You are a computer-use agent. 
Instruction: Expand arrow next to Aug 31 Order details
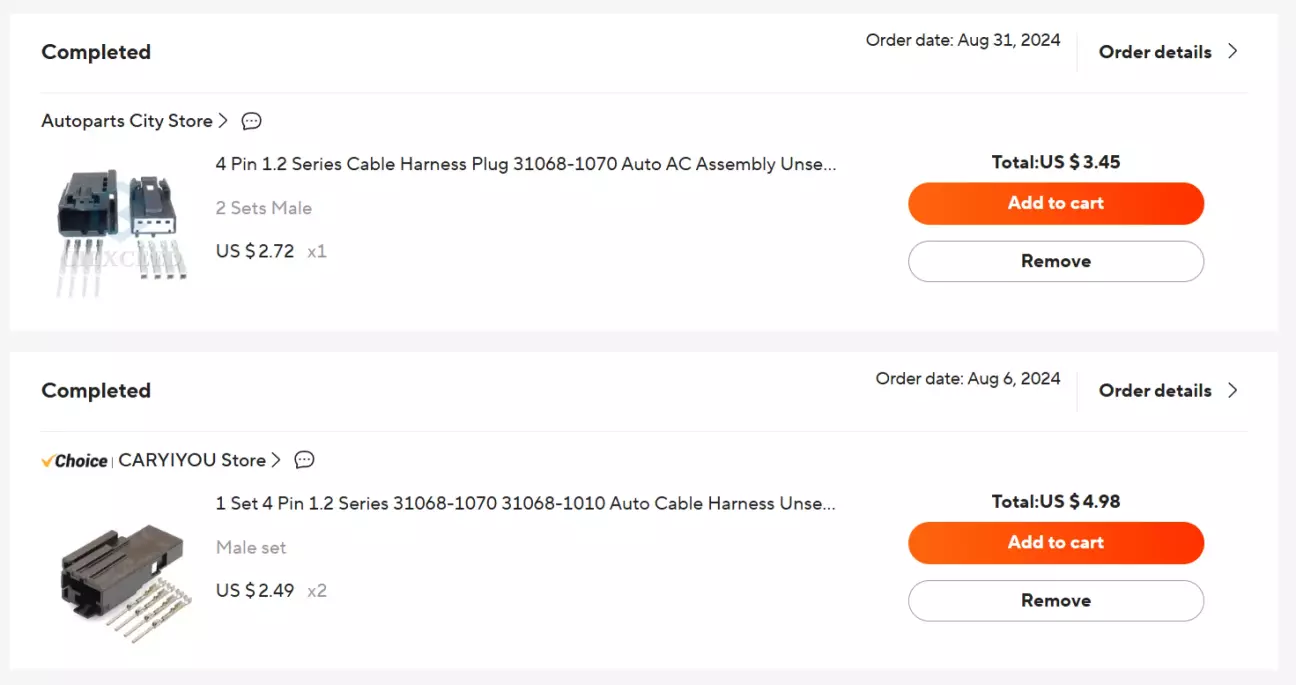(x=1233, y=51)
